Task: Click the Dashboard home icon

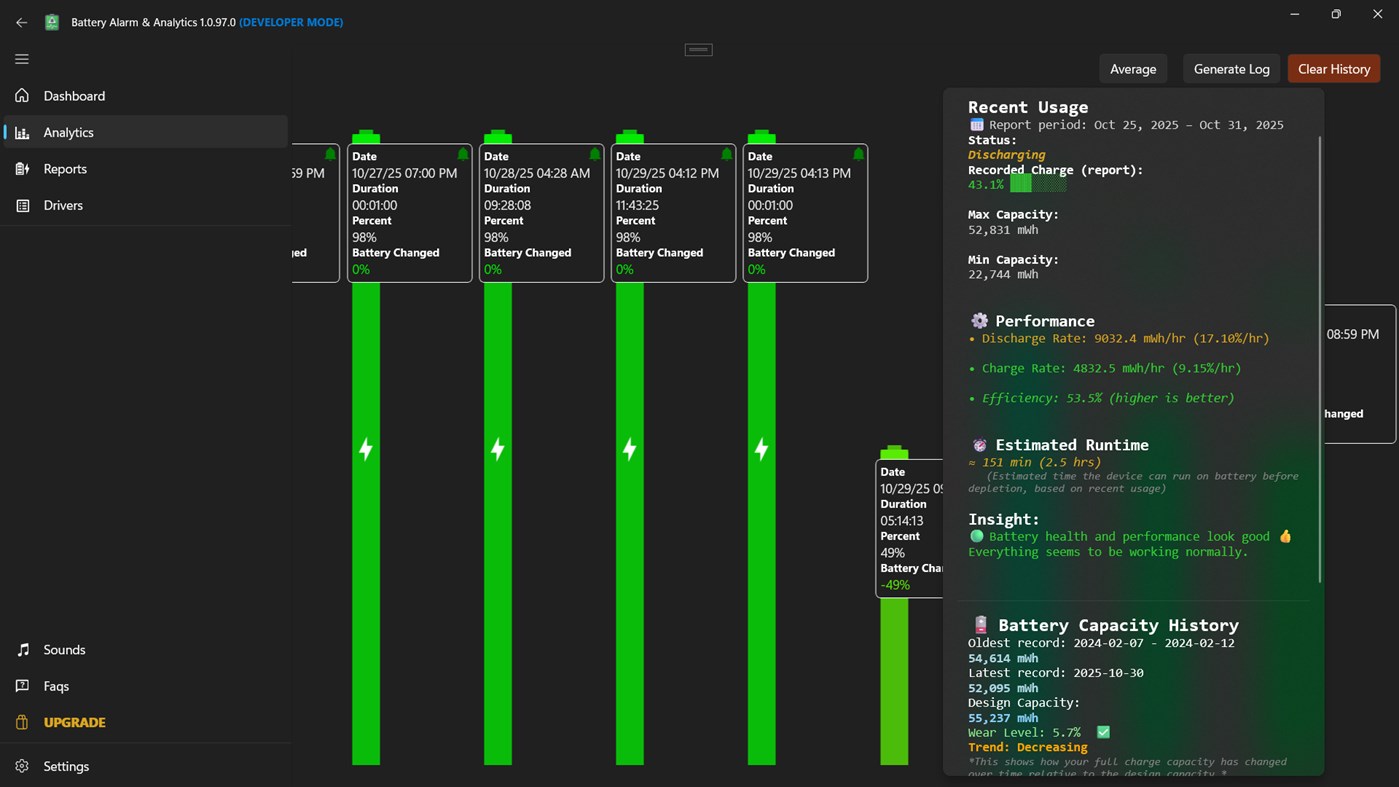Action: tap(21, 95)
